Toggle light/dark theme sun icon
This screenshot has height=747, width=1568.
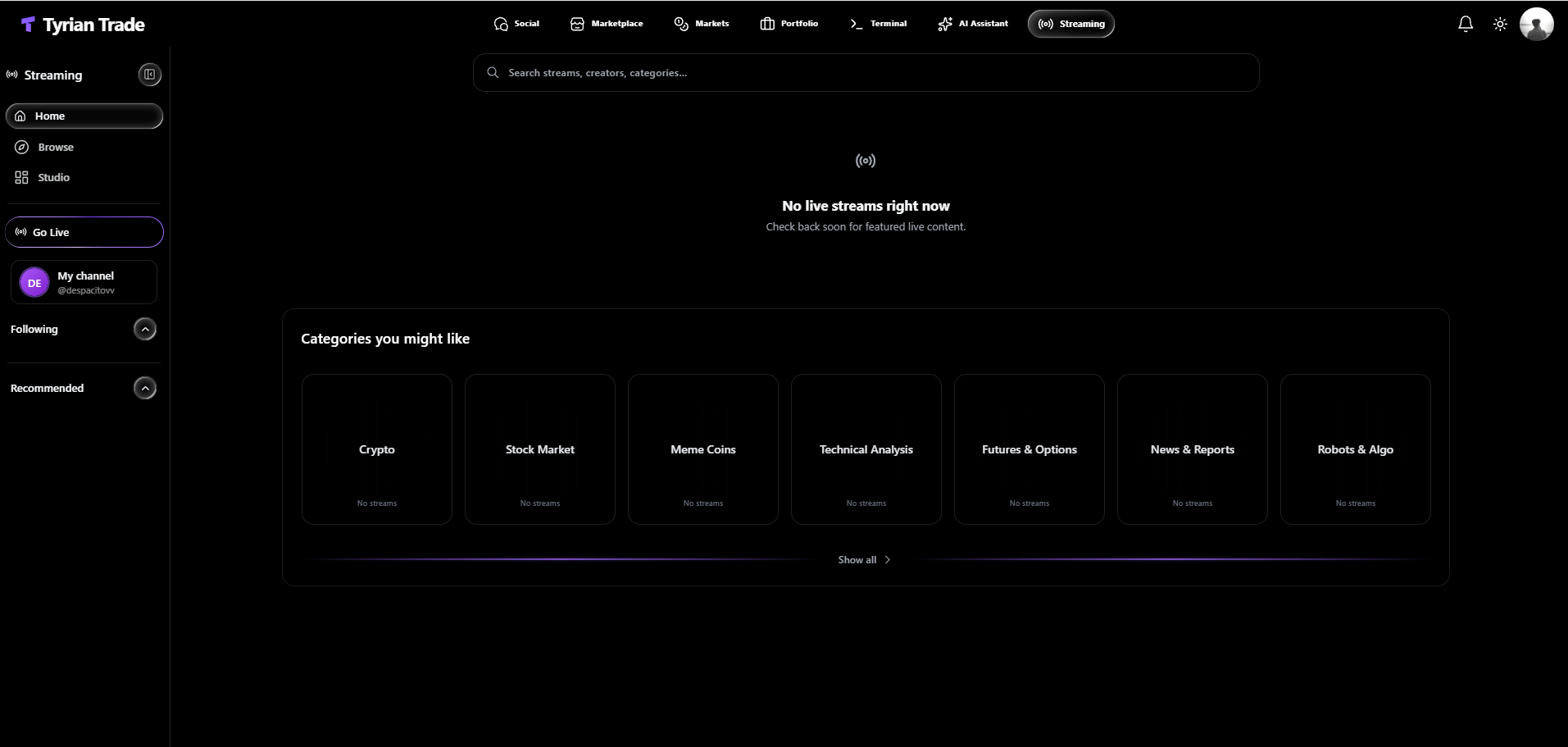click(x=1500, y=24)
